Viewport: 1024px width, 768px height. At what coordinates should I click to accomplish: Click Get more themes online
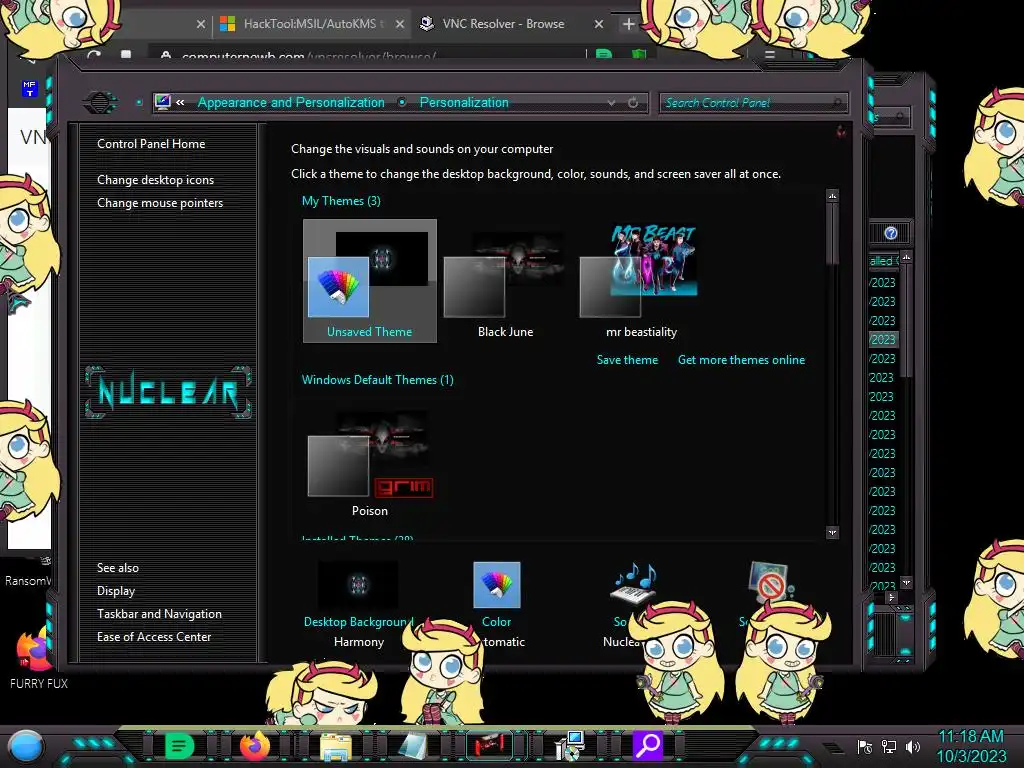click(741, 360)
